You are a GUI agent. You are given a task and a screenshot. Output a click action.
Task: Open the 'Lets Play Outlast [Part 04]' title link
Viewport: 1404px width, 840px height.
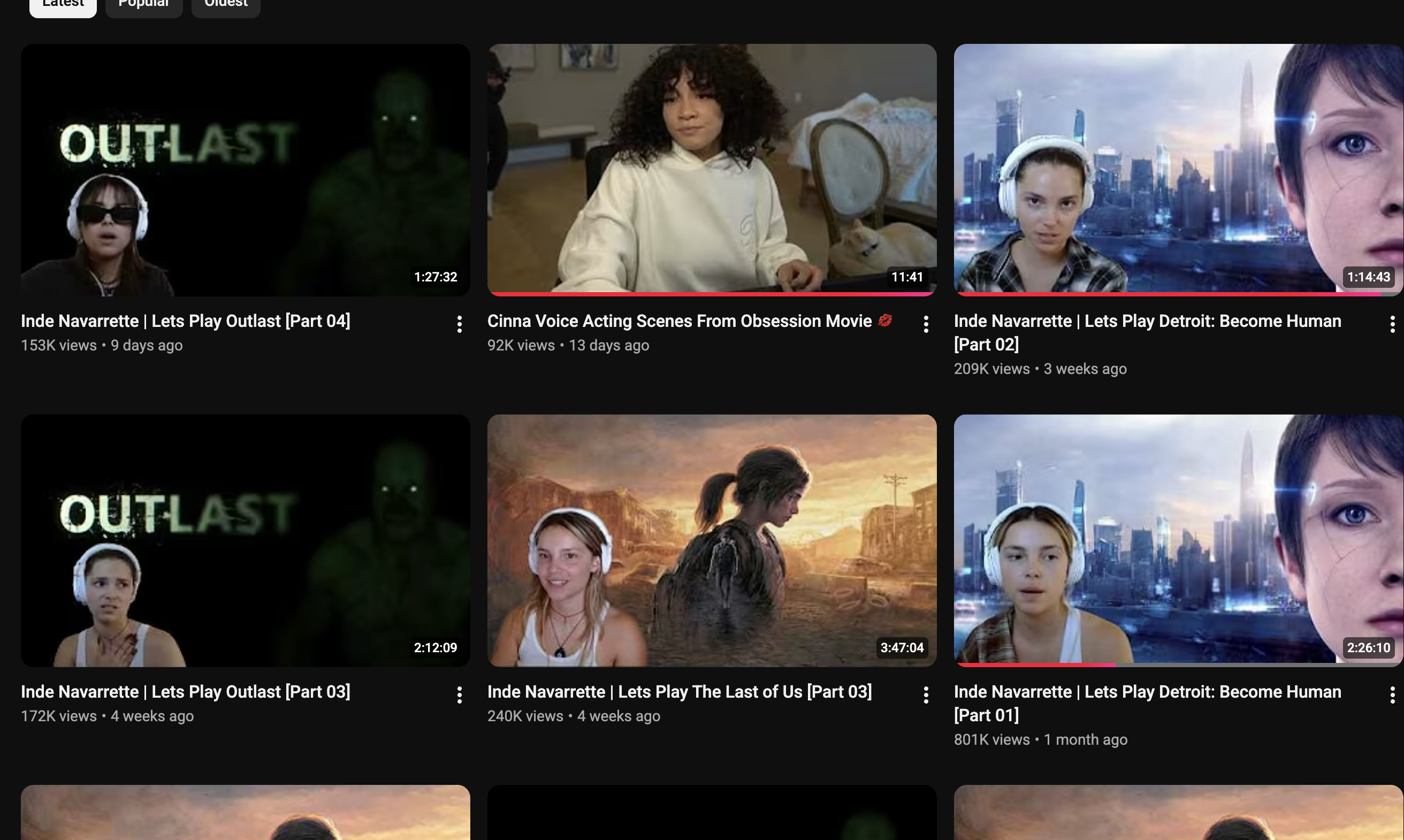[x=186, y=321]
